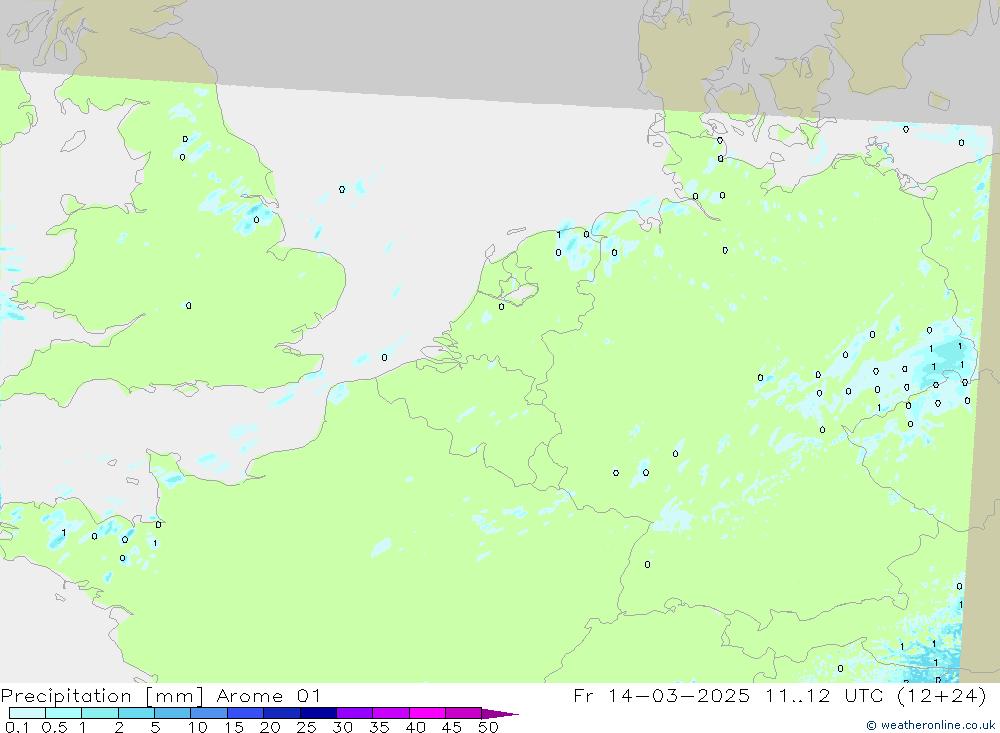Click the legend color for 0.1–0.5 mm

27,713
